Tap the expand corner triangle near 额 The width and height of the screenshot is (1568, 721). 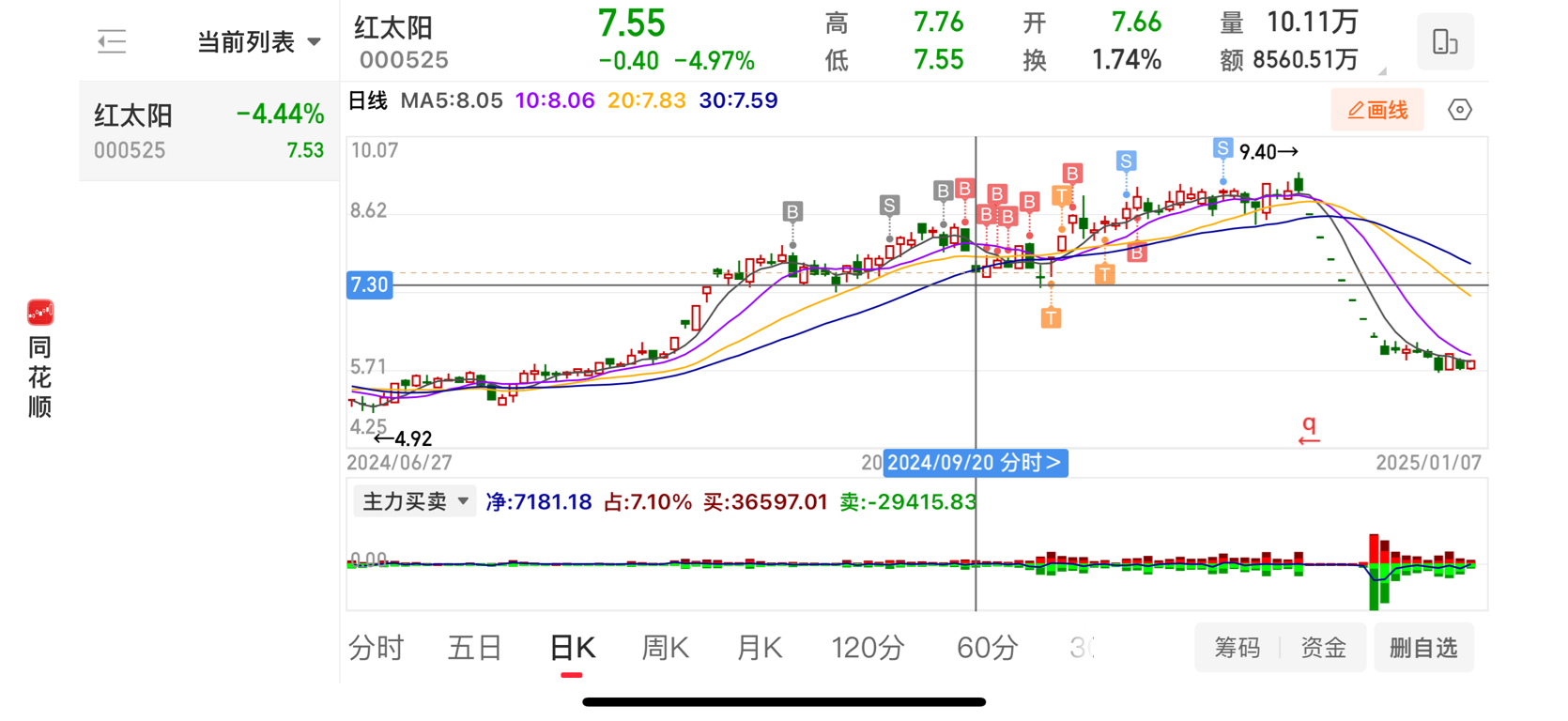[1382, 70]
